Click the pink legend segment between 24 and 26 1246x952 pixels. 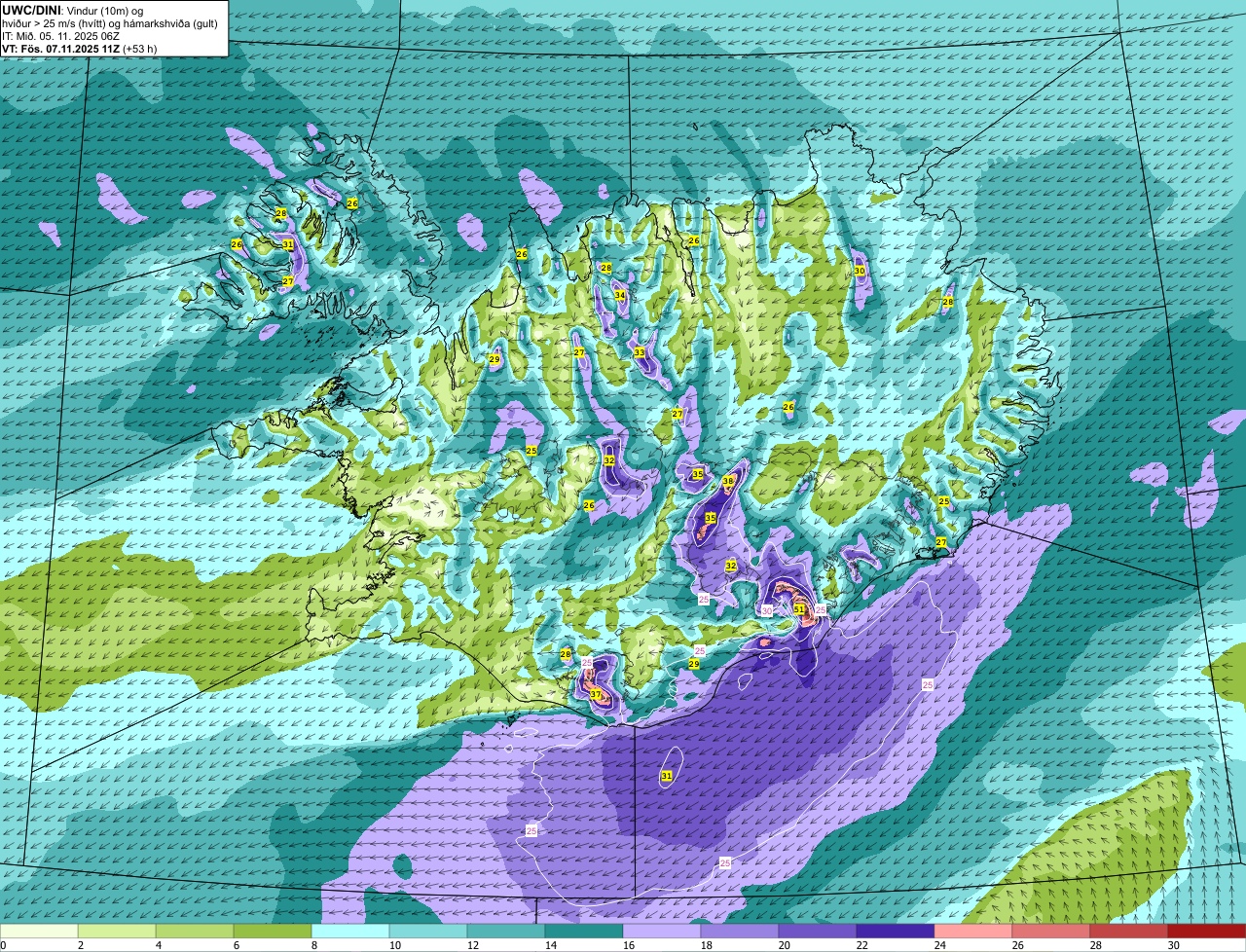(973, 932)
